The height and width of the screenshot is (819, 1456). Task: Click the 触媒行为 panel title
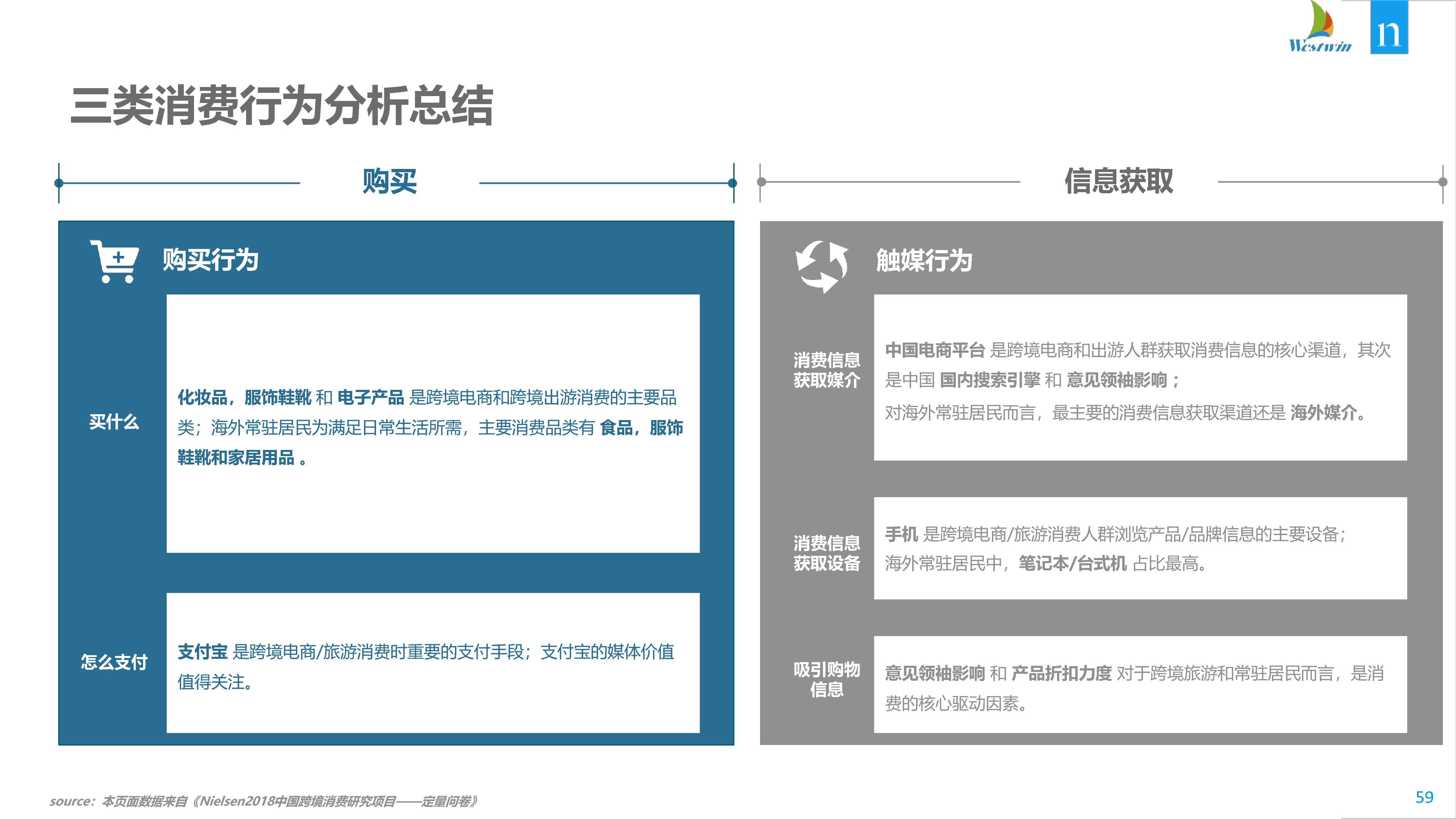click(x=924, y=261)
